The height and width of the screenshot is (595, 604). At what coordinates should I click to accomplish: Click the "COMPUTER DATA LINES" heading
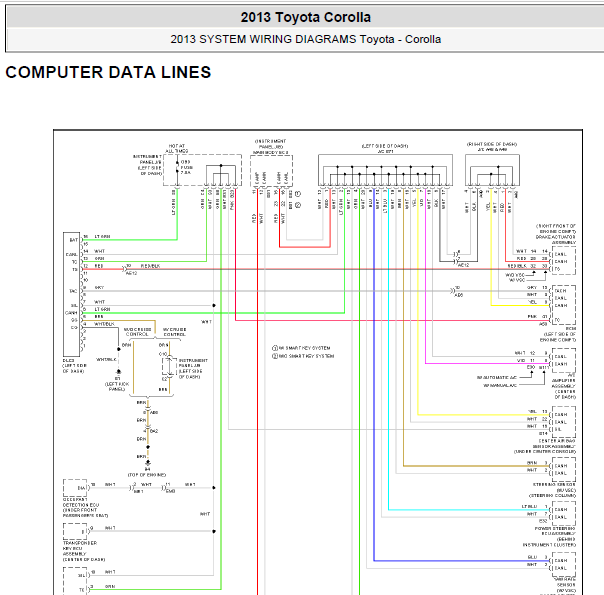[108, 72]
